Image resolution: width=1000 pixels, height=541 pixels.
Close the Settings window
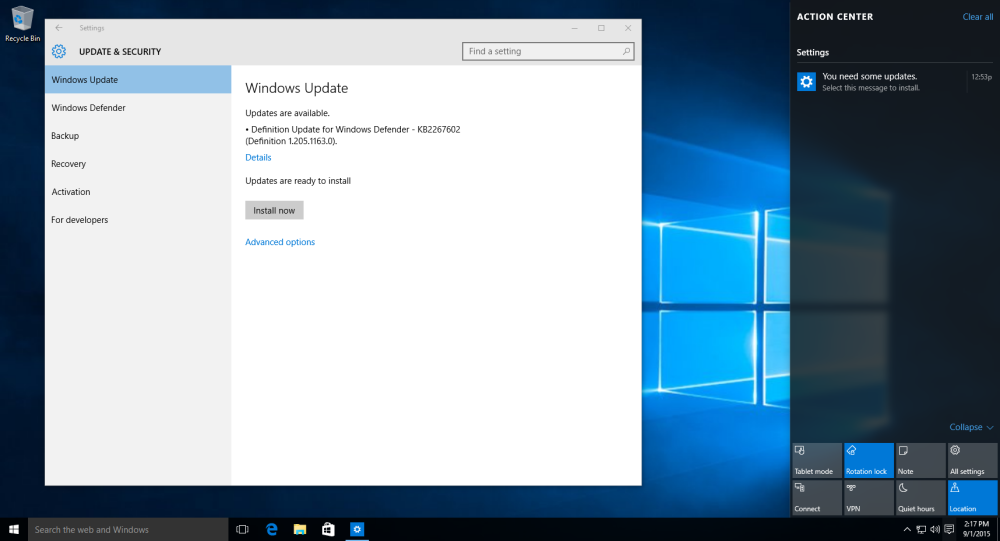[628, 28]
